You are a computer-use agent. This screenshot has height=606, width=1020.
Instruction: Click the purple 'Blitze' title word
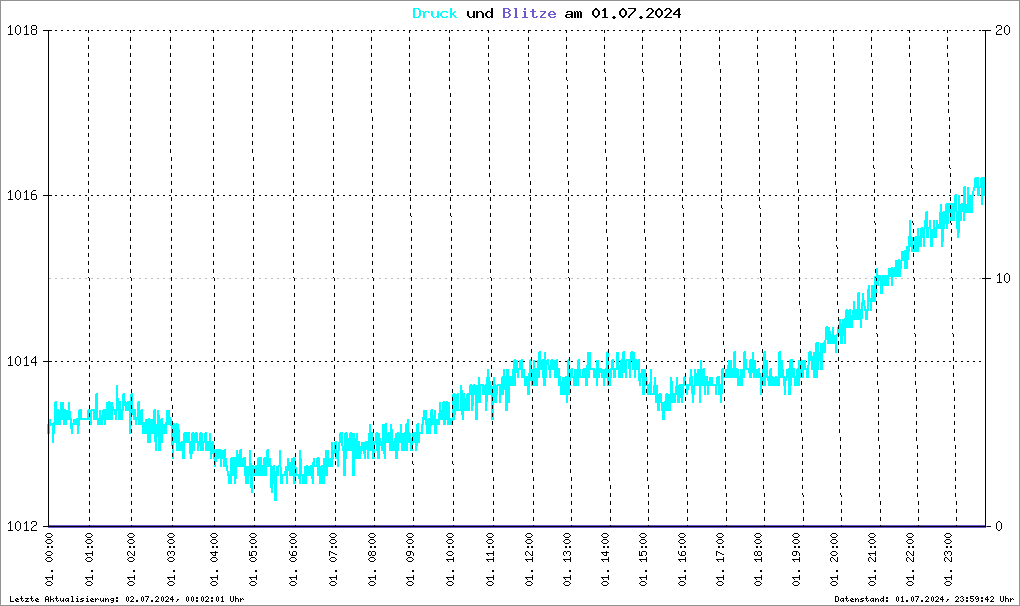[x=529, y=13]
